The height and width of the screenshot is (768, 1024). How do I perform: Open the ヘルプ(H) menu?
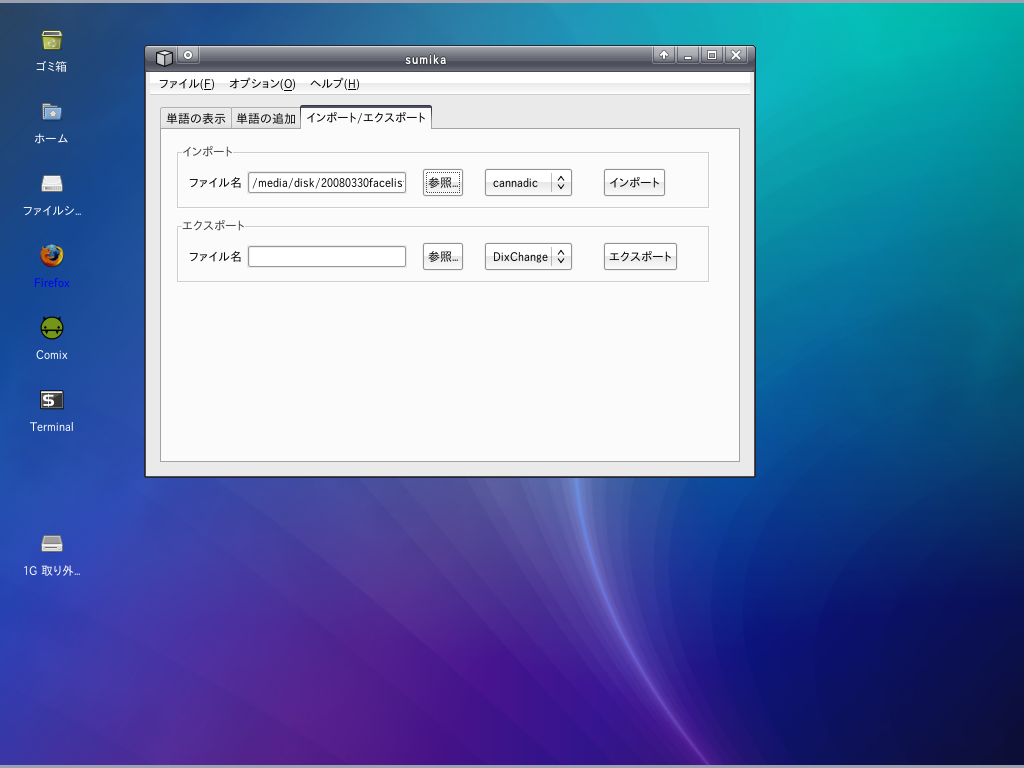(x=334, y=84)
